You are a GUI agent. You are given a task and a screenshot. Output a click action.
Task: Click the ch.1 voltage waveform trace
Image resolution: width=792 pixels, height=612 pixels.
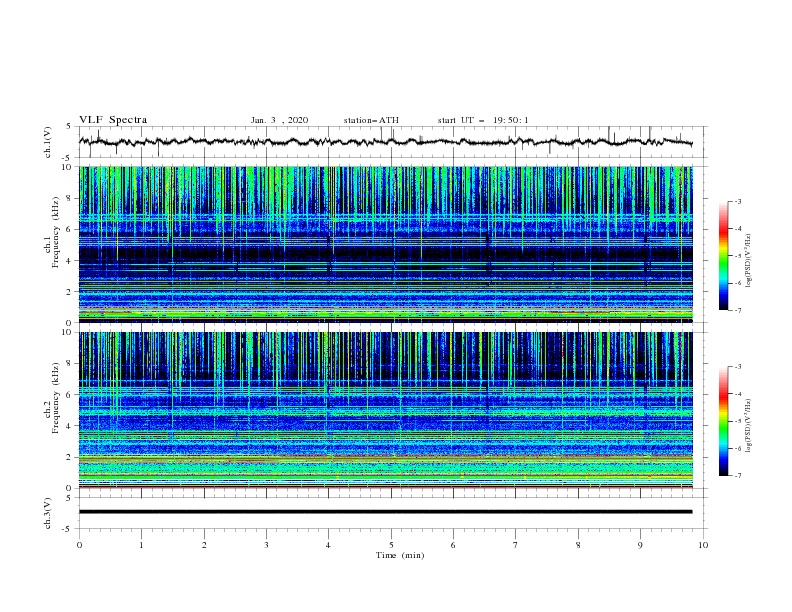[x=385, y=142]
